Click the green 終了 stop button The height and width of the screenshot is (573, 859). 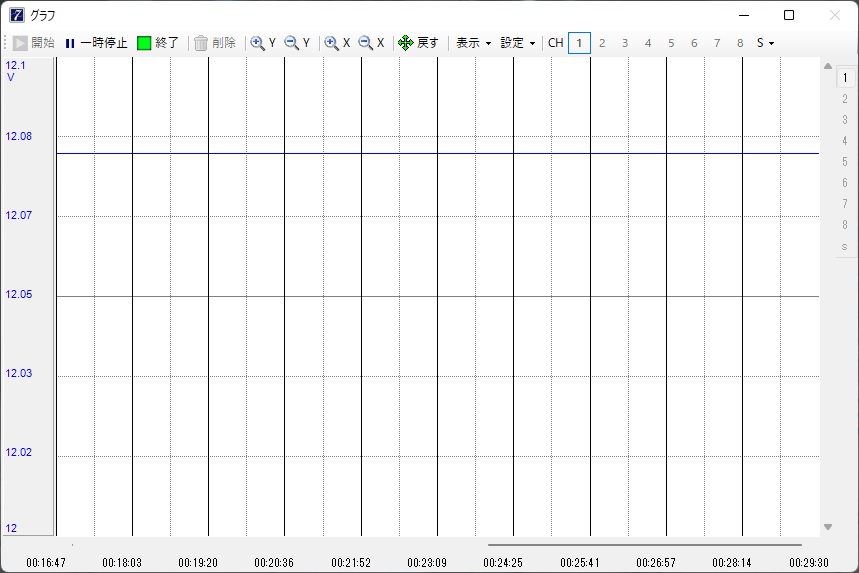(x=158, y=43)
